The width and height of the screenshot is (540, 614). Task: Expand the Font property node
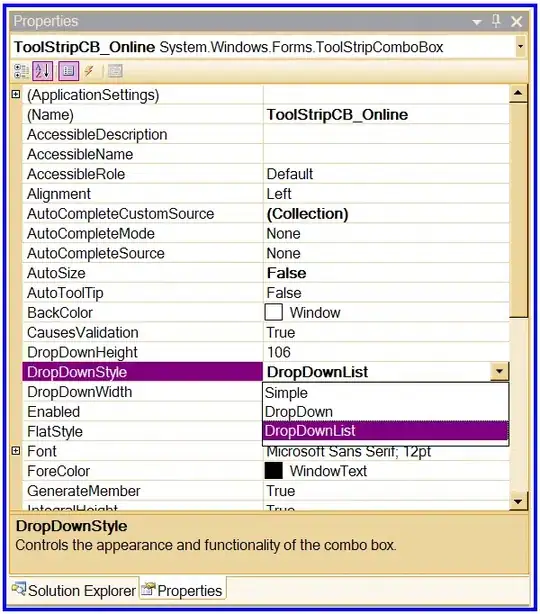[x=16, y=451]
